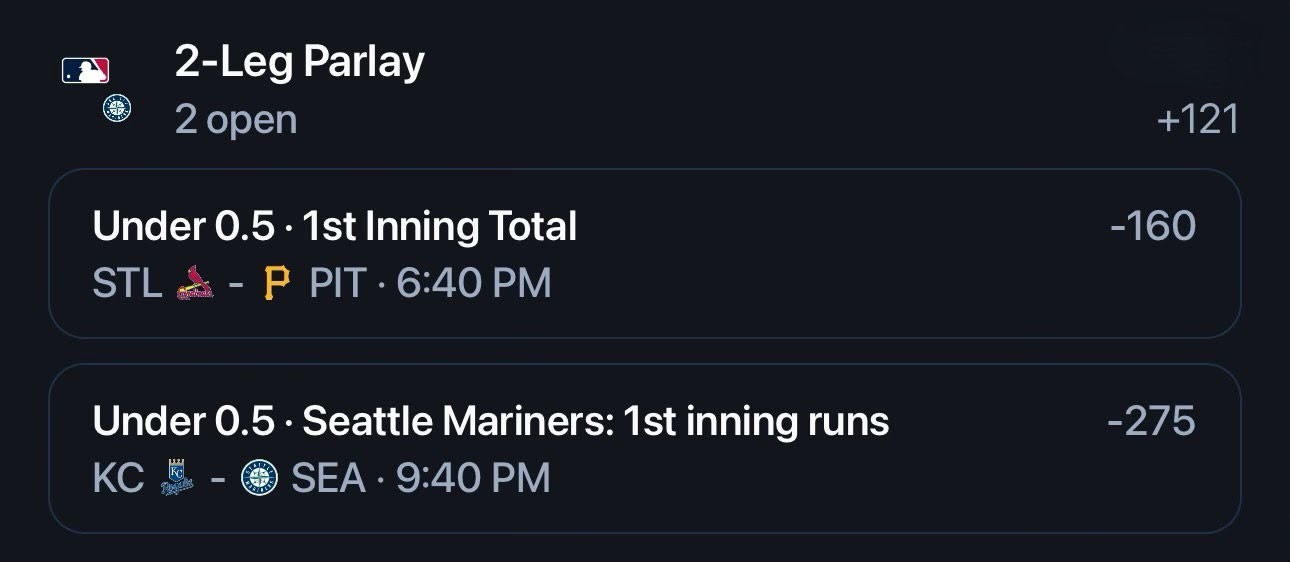The height and width of the screenshot is (562, 1290).
Task: Click the "2 open" status text
Action: 236,120
